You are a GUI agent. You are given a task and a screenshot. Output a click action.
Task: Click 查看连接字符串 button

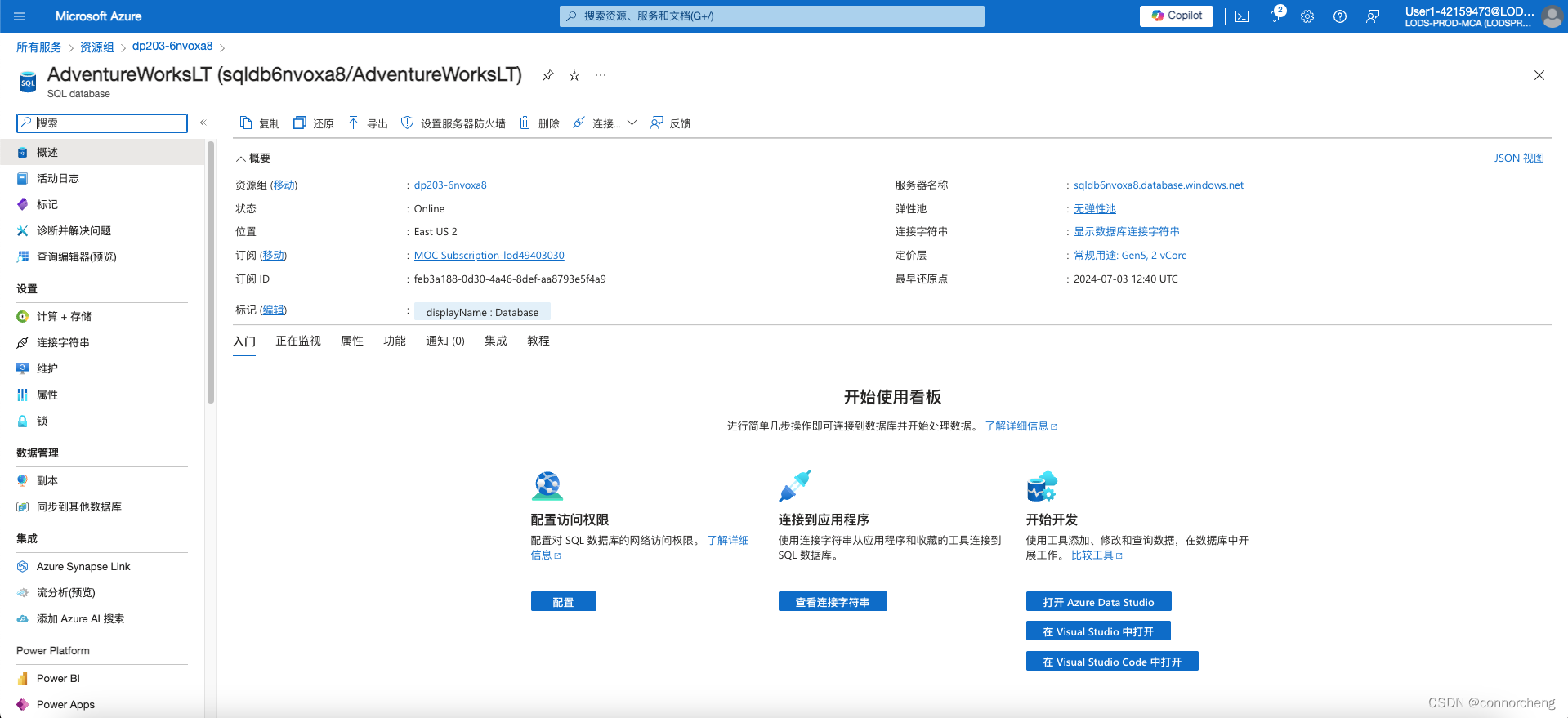[x=833, y=601]
